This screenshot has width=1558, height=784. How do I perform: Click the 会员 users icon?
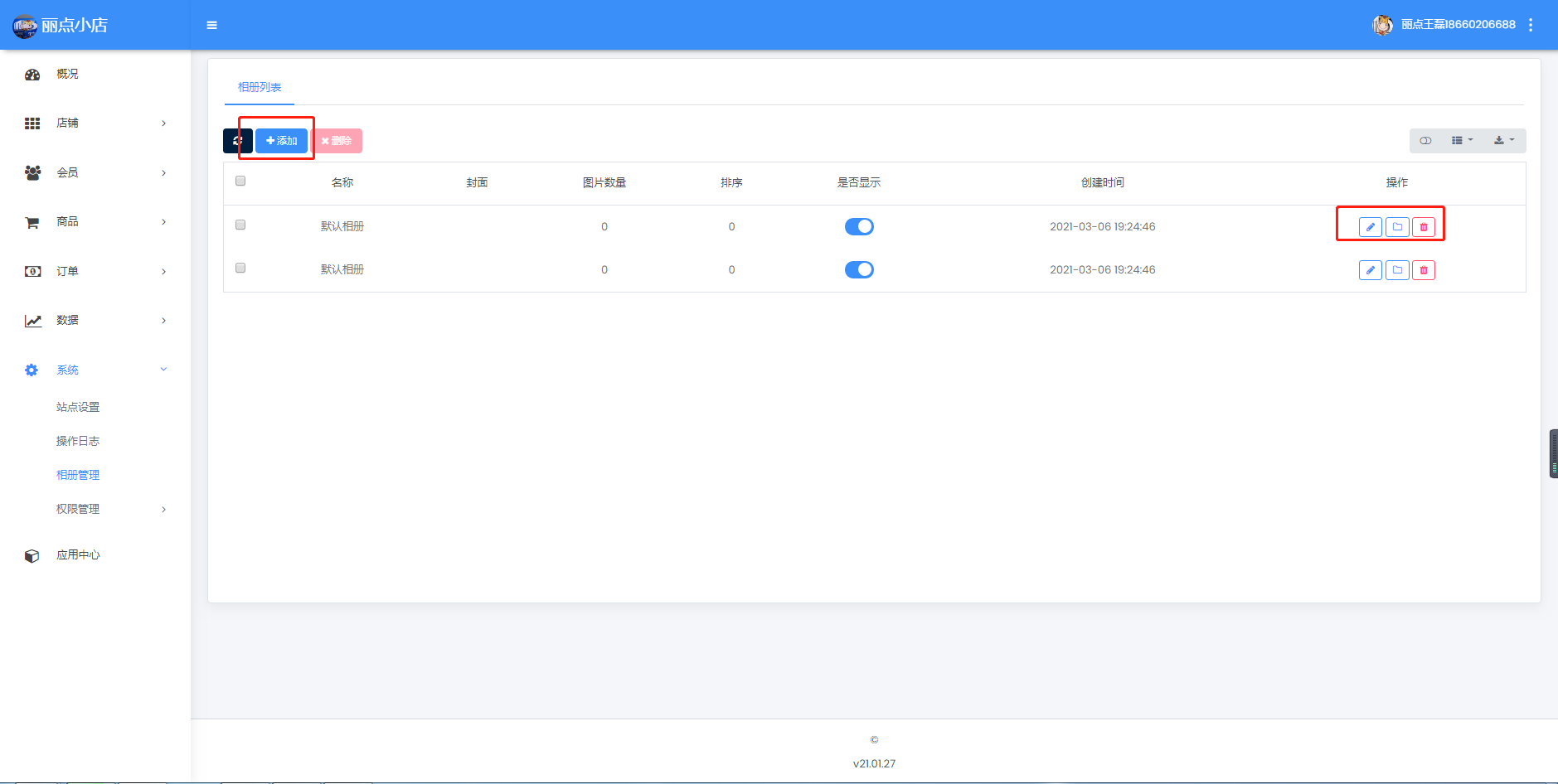pyautogui.click(x=32, y=173)
